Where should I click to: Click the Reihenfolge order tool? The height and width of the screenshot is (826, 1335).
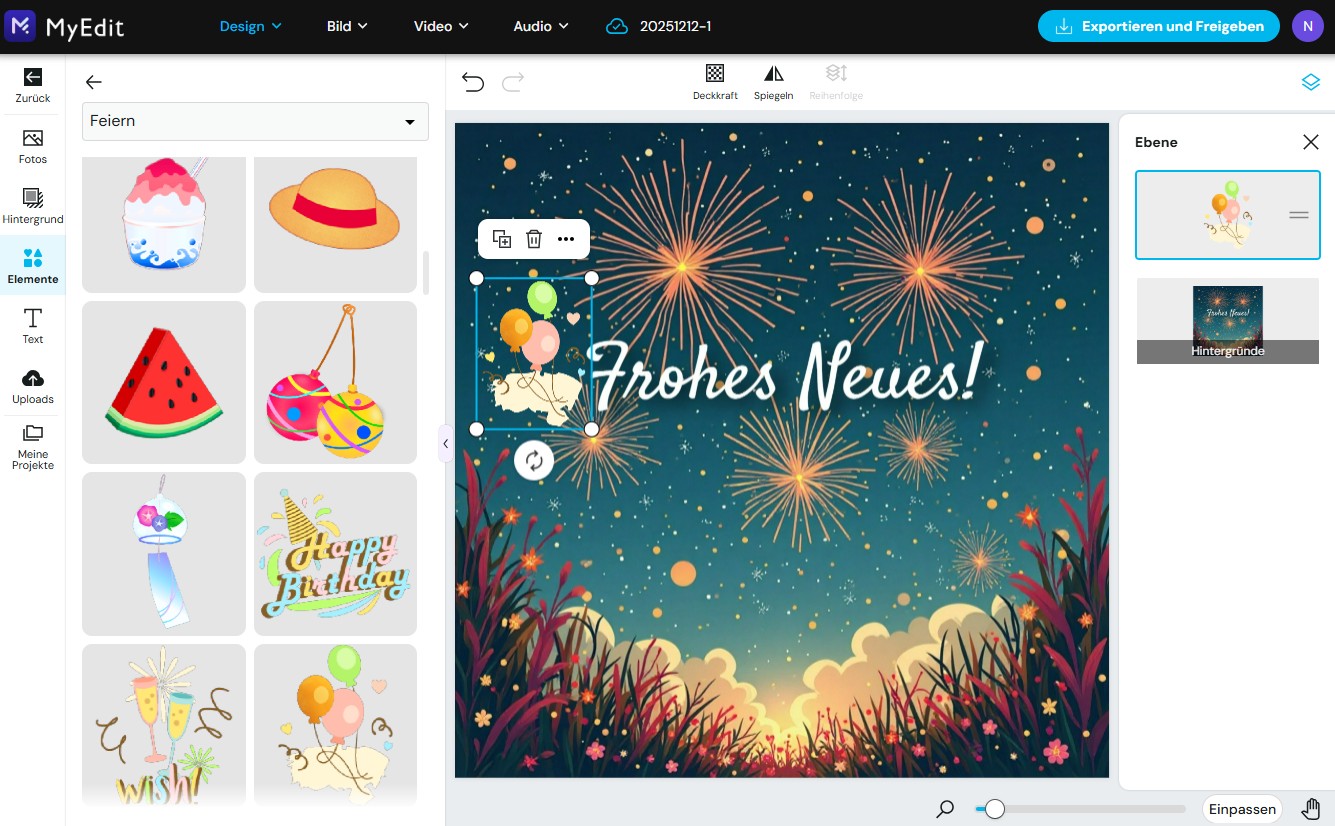(836, 82)
